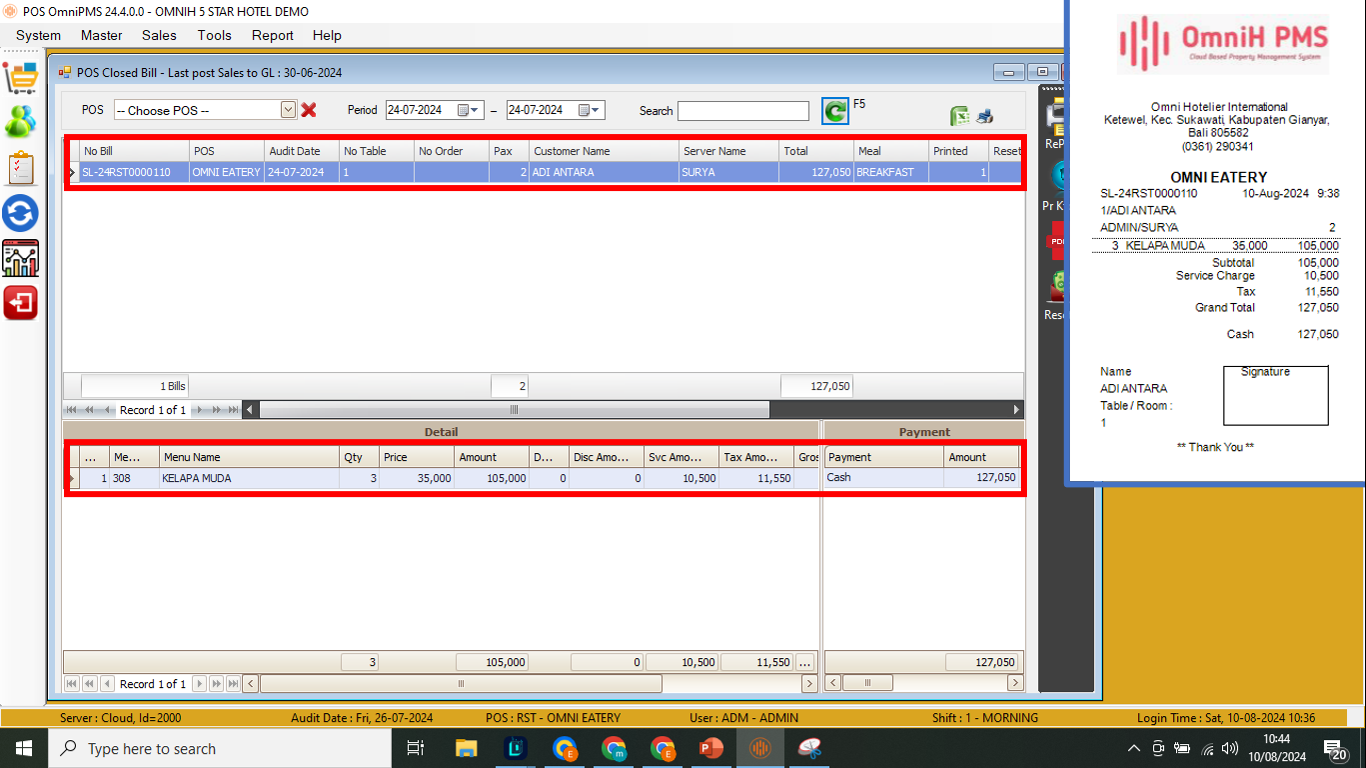Click the Menu Name column header
This screenshot has width=1366, height=768.
(x=250, y=457)
